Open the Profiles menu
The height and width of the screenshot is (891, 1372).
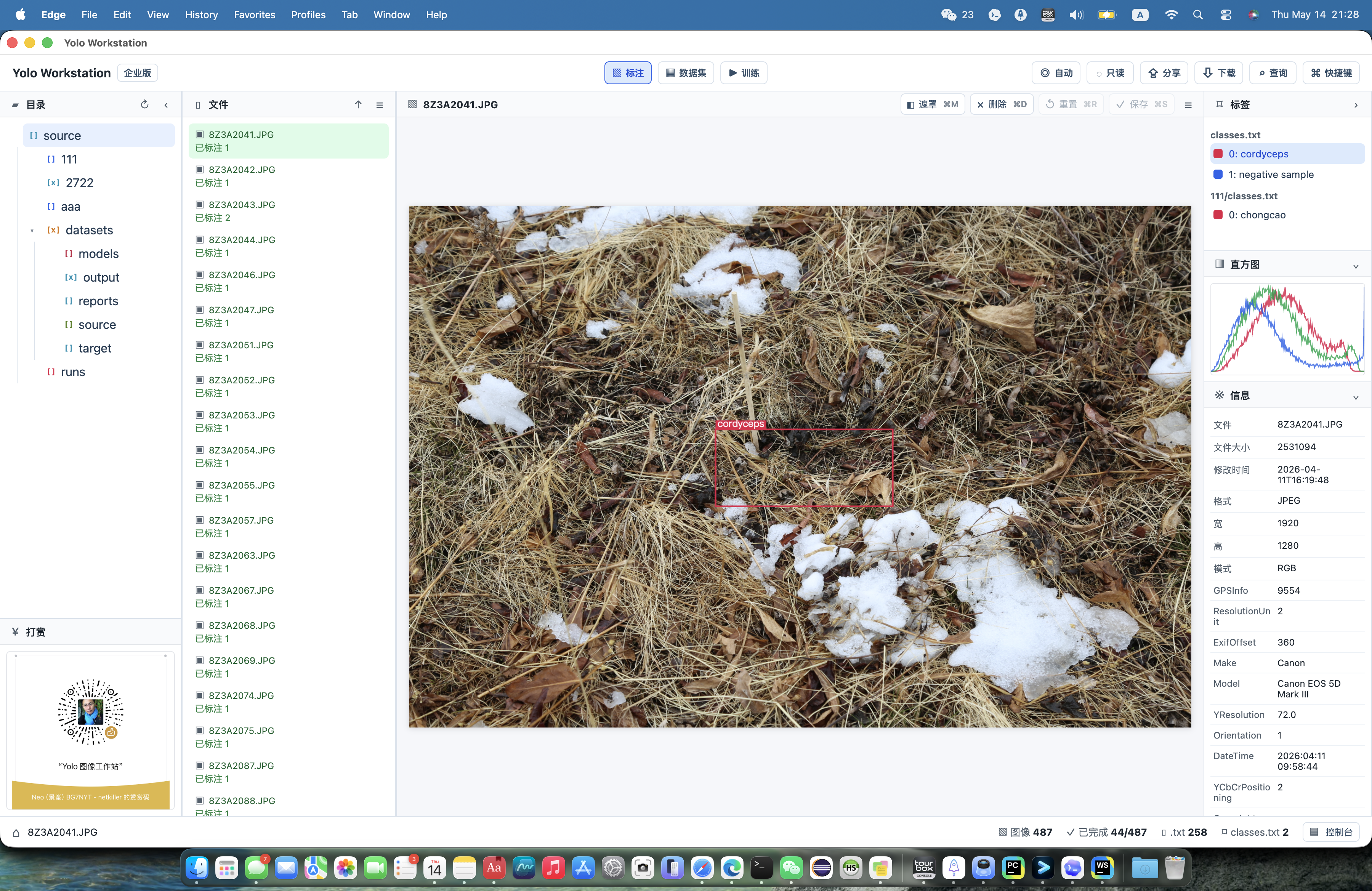pos(308,14)
